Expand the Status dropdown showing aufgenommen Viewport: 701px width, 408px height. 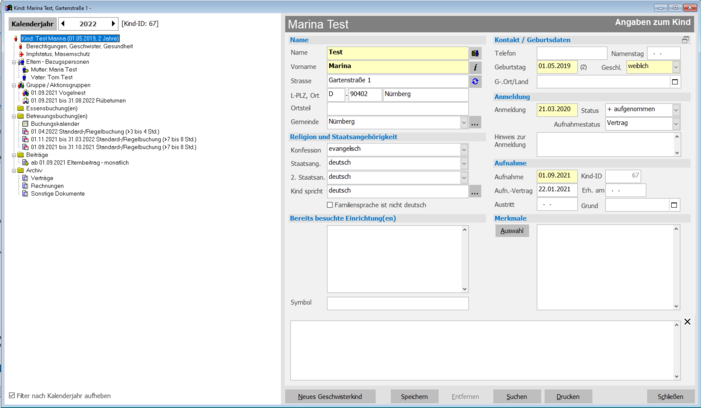pyautogui.click(x=675, y=109)
